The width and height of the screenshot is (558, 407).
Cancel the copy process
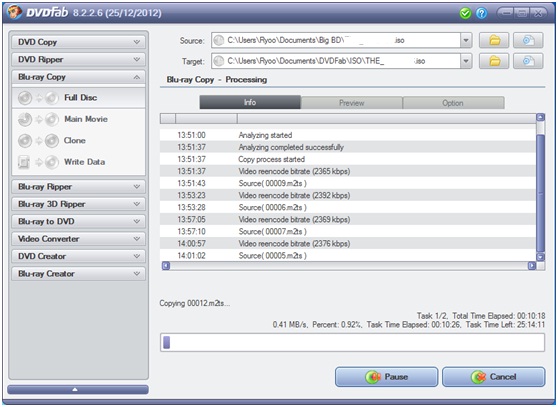click(494, 377)
